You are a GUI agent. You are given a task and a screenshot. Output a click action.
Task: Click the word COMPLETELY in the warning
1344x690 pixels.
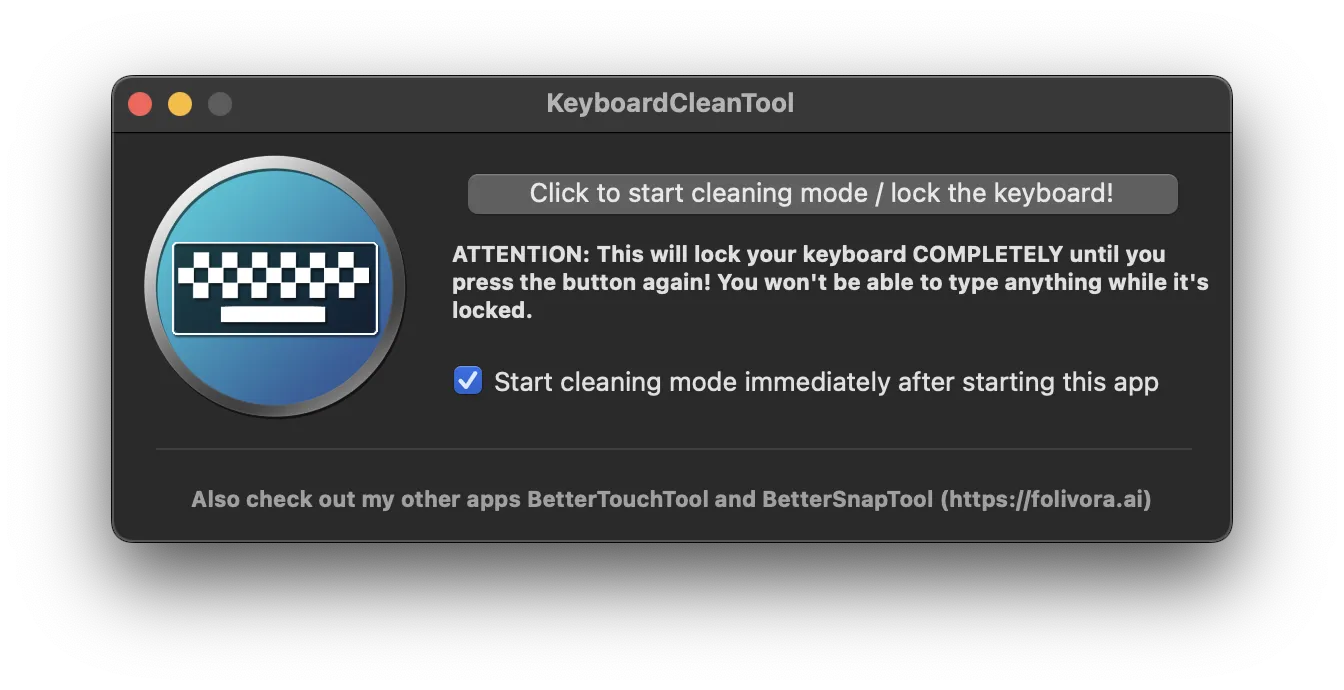(988, 254)
